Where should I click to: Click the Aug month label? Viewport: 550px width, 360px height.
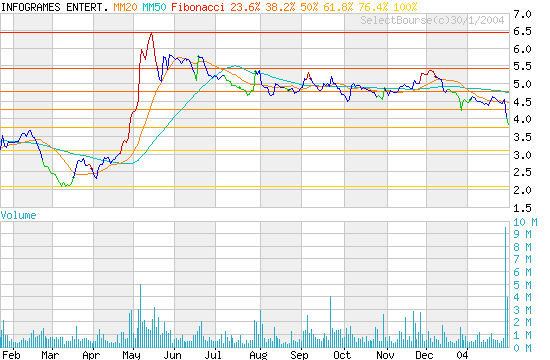[258, 355]
